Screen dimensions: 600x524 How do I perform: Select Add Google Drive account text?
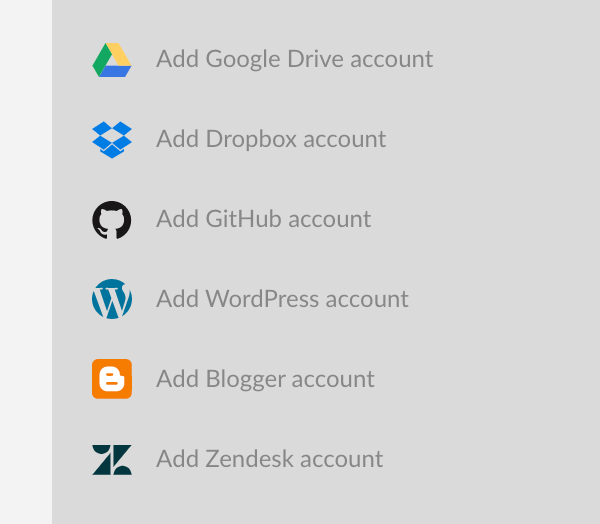point(295,60)
